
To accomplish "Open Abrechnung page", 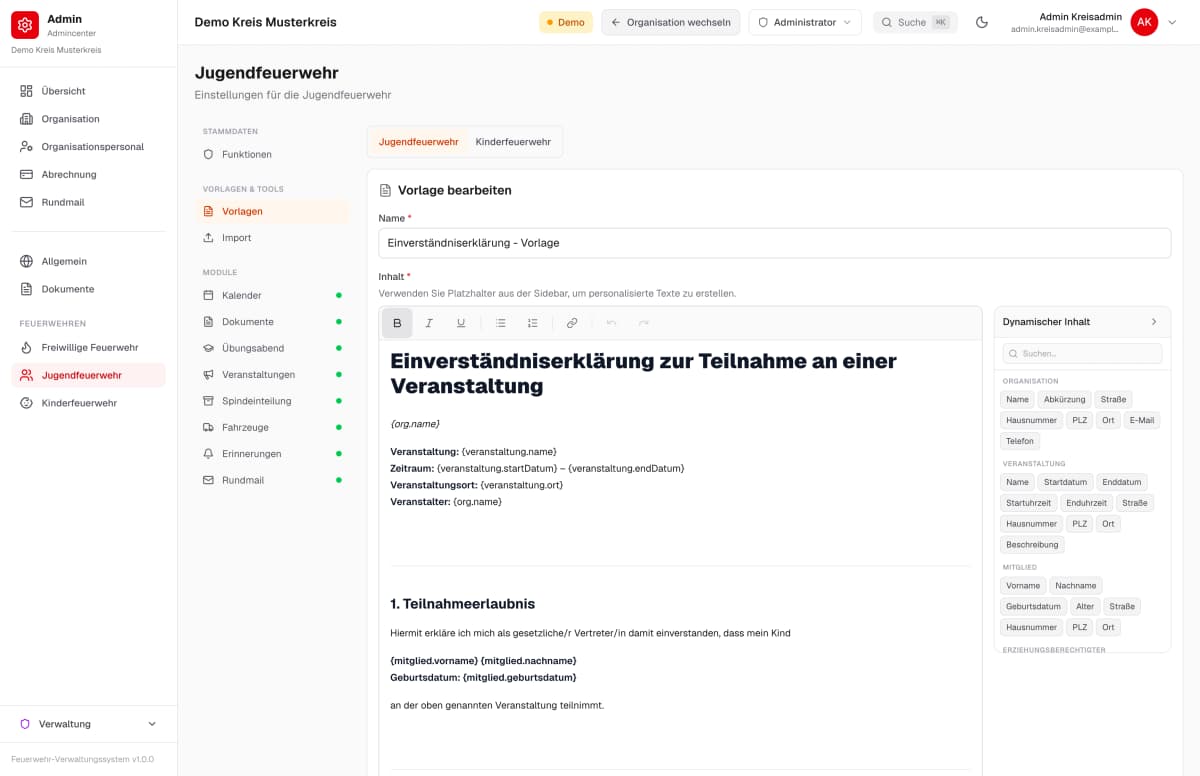I will pyautogui.click(x=88, y=174).
